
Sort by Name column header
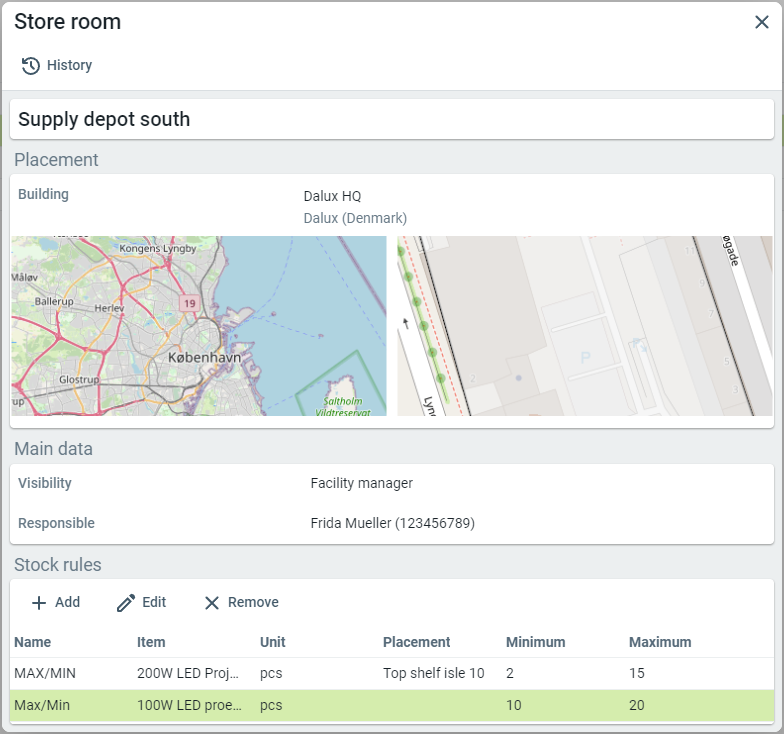pyautogui.click(x=33, y=642)
